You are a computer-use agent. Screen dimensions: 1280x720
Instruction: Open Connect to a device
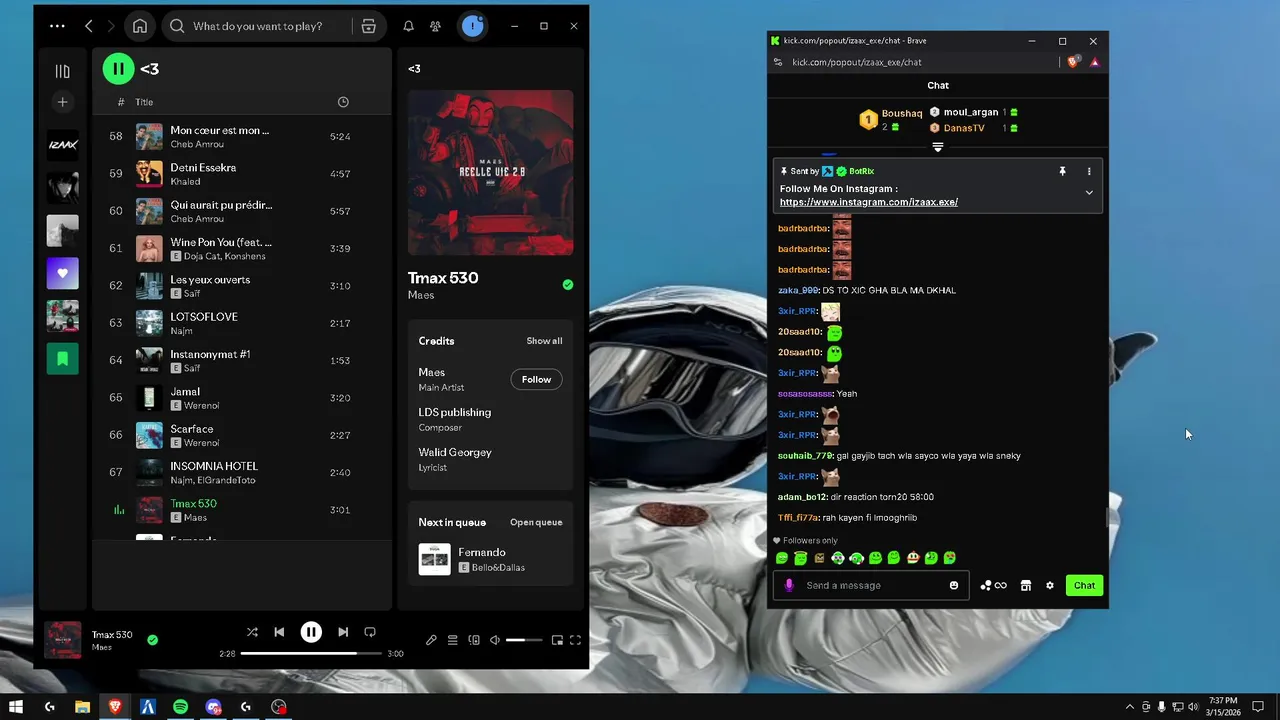(x=474, y=640)
